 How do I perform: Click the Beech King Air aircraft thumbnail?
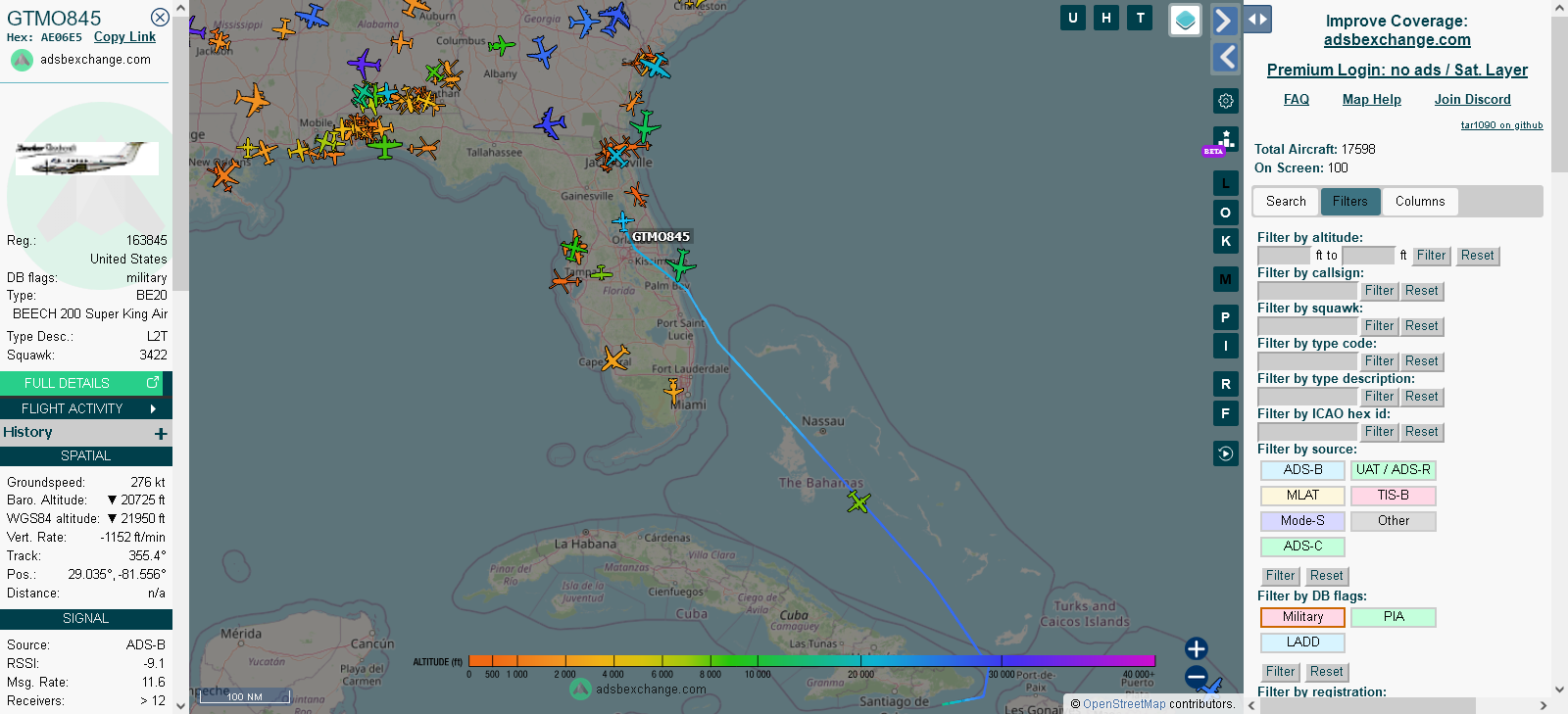tap(86, 159)
